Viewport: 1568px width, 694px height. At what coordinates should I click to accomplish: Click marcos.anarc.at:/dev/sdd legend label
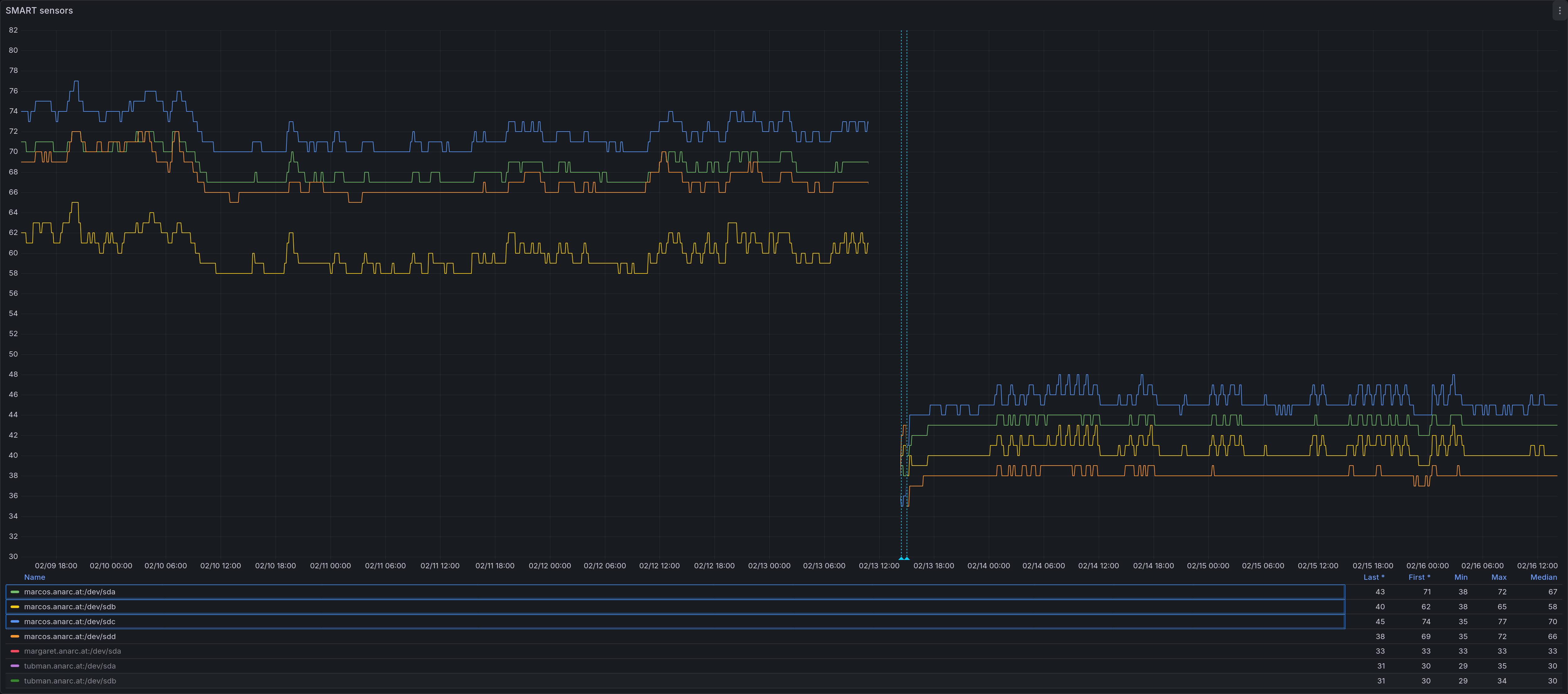click(x=70, y=637)
